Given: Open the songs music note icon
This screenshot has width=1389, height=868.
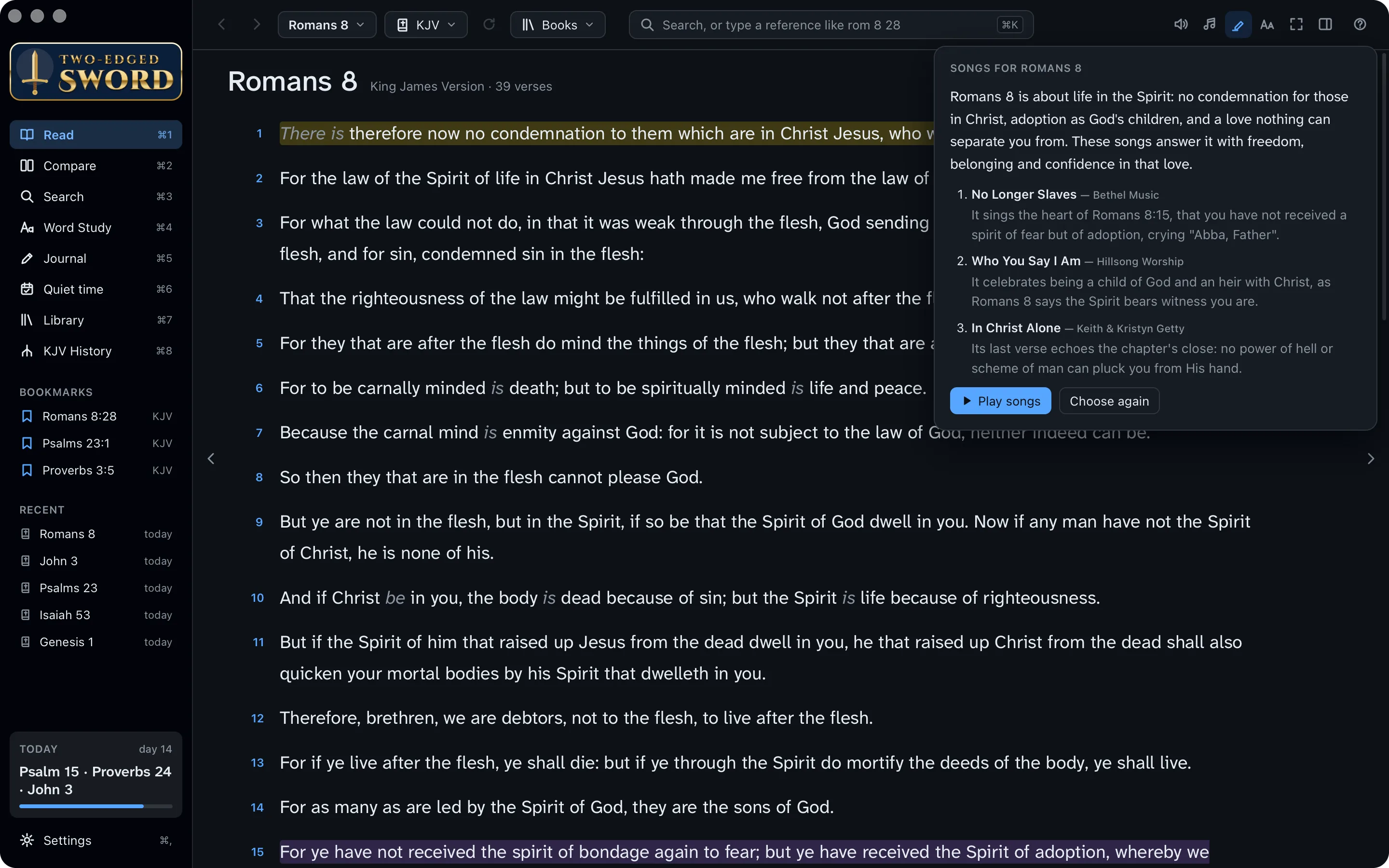Looking at the screenshot, I should 1210,25.
